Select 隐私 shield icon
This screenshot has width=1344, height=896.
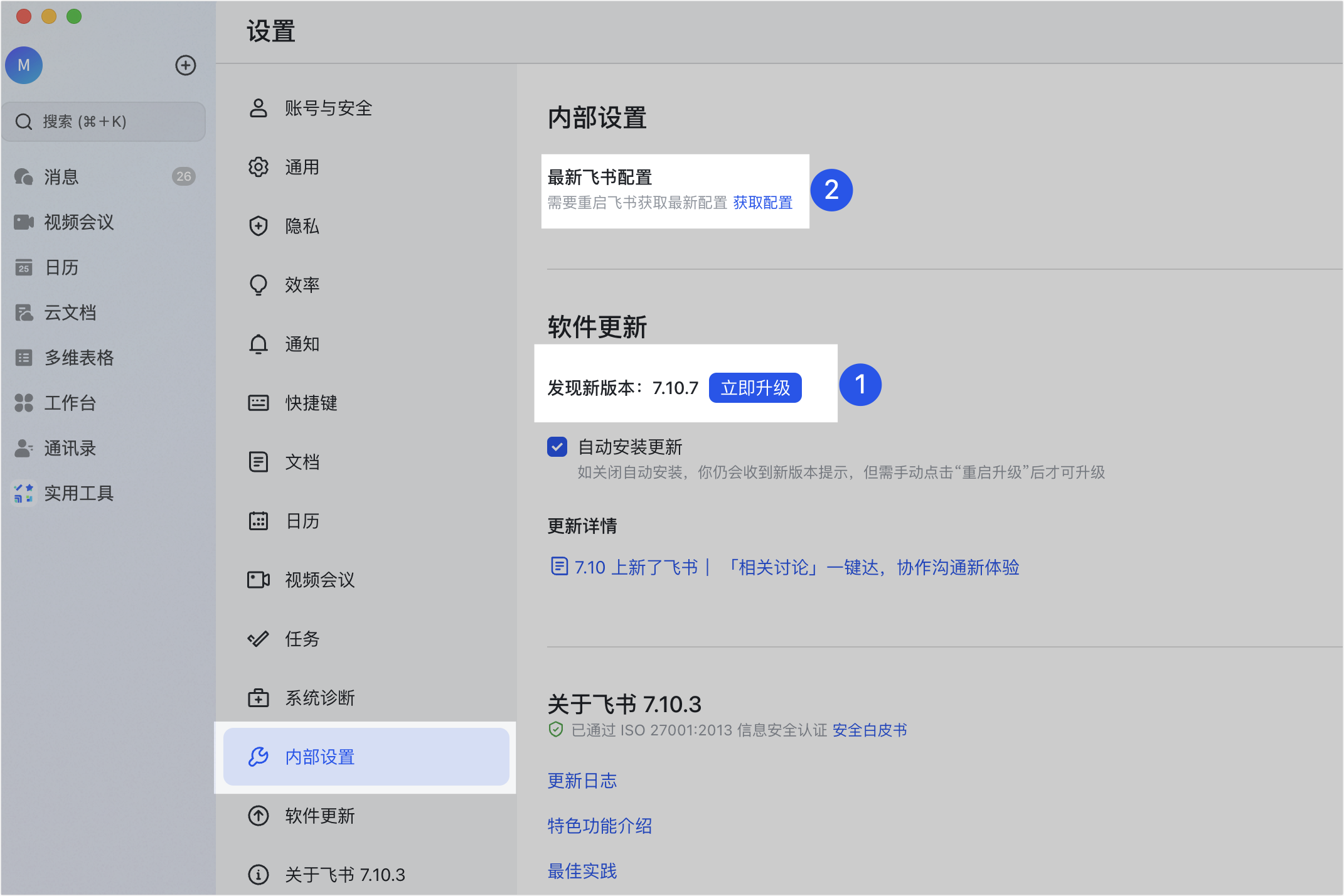pos(259,226)
